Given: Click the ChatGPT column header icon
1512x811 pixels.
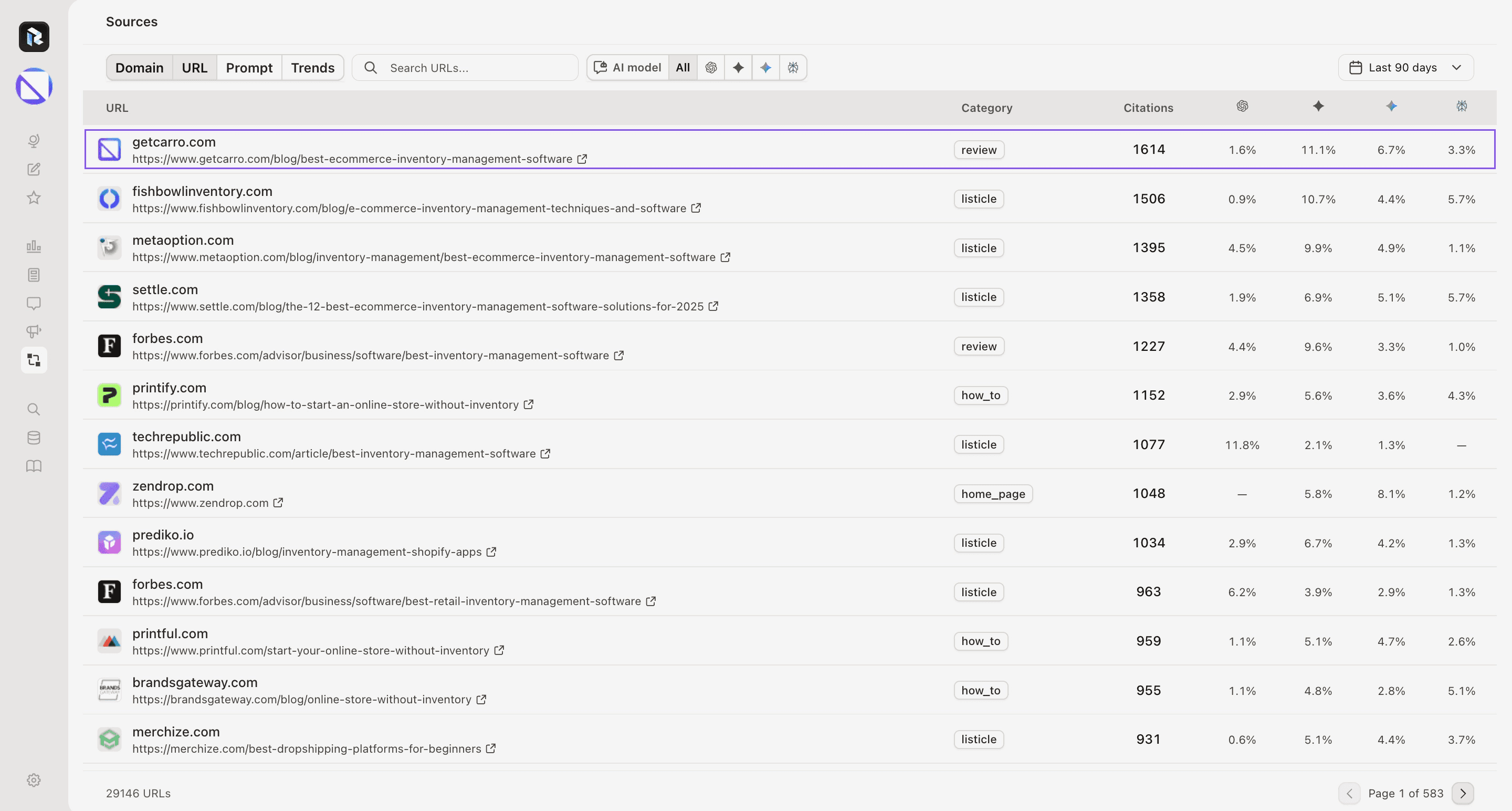Looking at the screenshot, I should pos(1242,106).
